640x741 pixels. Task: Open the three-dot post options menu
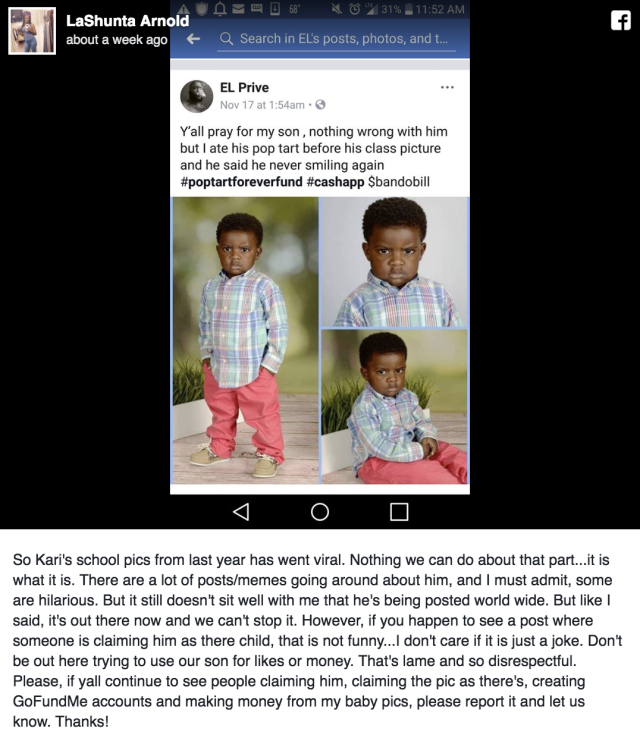tap(447, 87)
